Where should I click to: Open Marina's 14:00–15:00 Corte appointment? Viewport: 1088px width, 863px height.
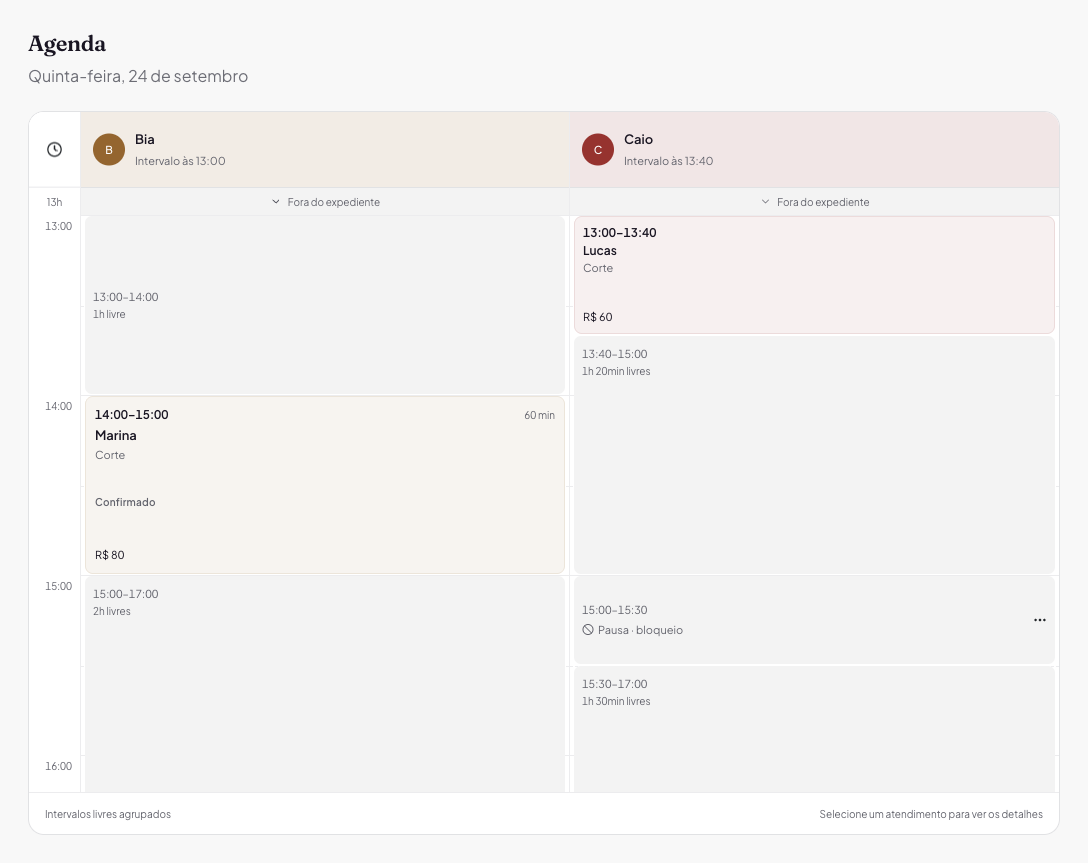325,485
